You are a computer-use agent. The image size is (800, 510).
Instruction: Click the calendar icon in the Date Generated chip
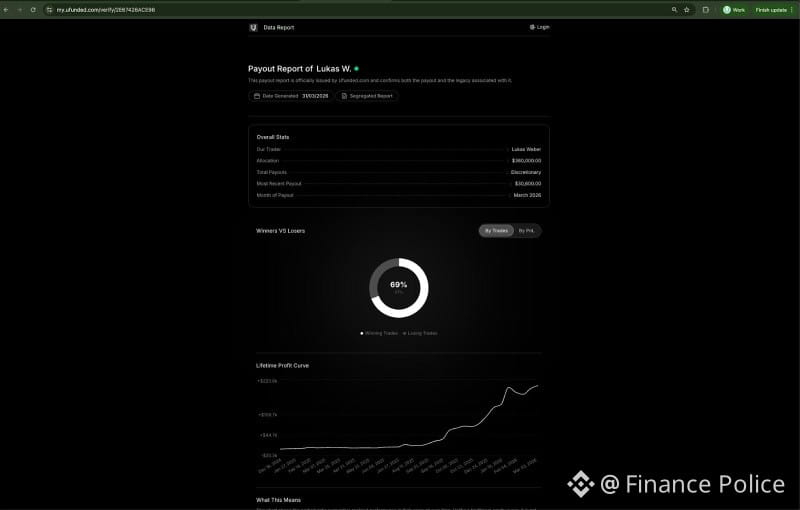click(257, 96)
